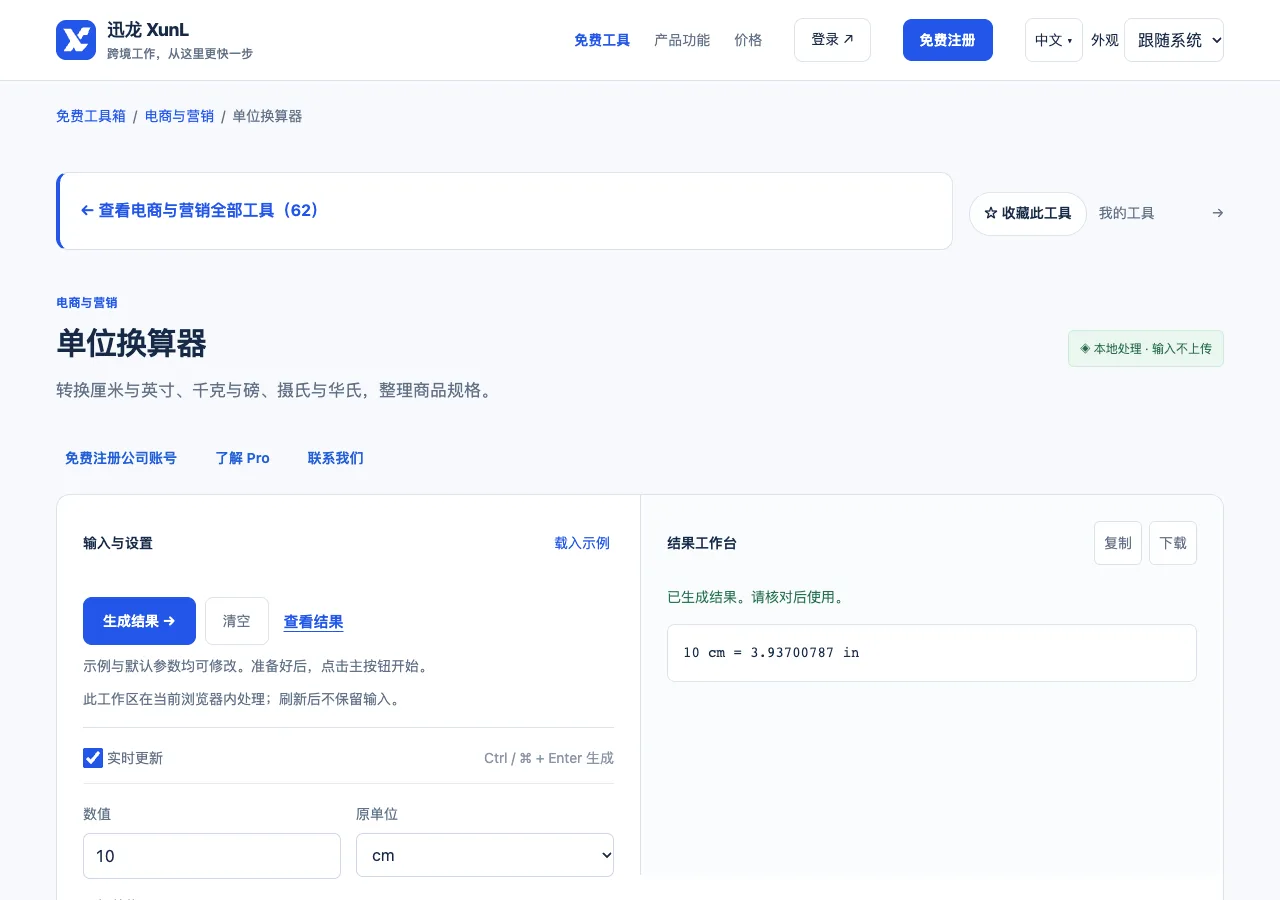Toggle the 实时更新 checkbox

[93, 758]
